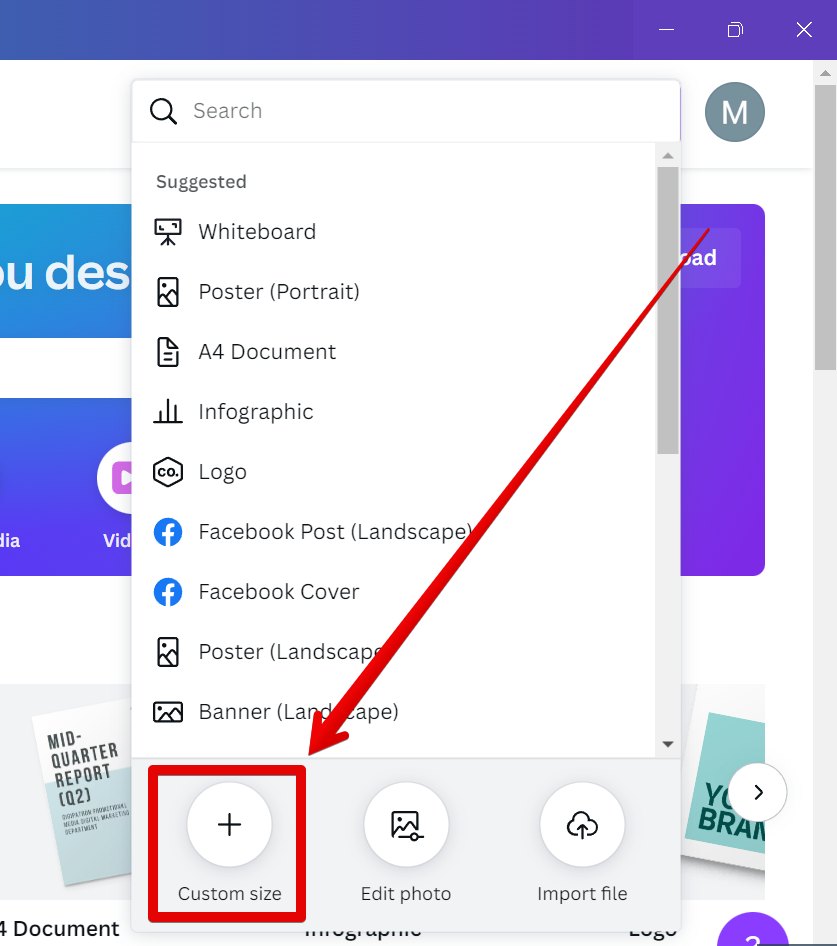The width and height of the screenshot is (837, 946).
Task: Click the Logo hexagon icon
Action: (x=168, y=472)
